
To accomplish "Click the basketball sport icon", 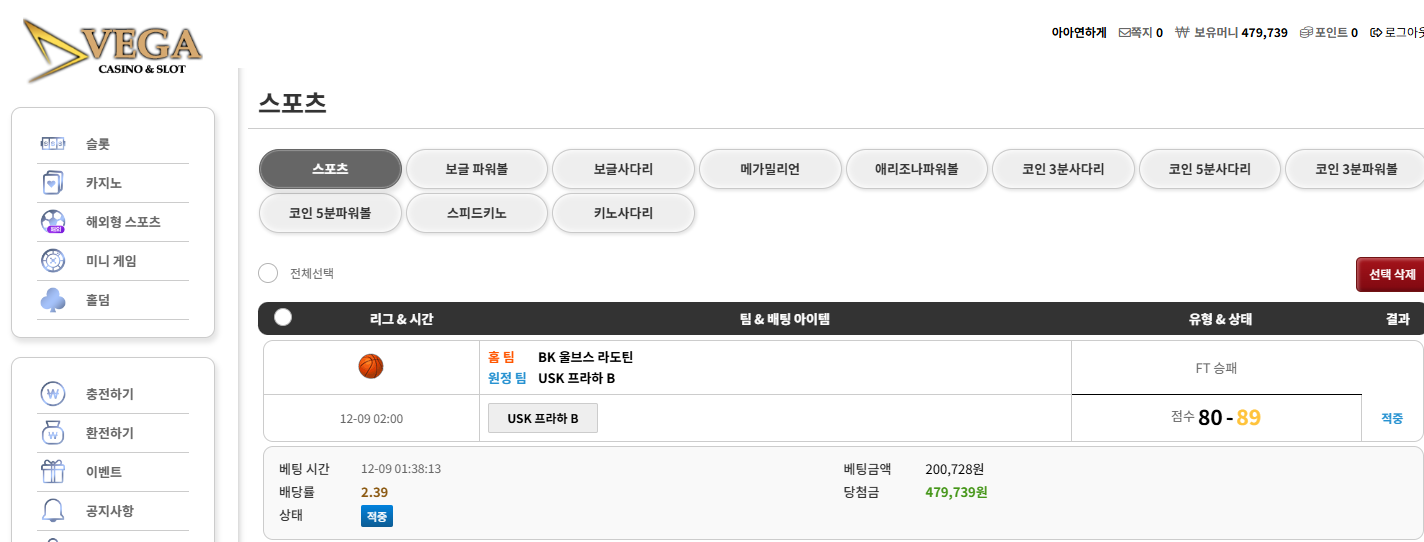I will click(x=371, y=367).
